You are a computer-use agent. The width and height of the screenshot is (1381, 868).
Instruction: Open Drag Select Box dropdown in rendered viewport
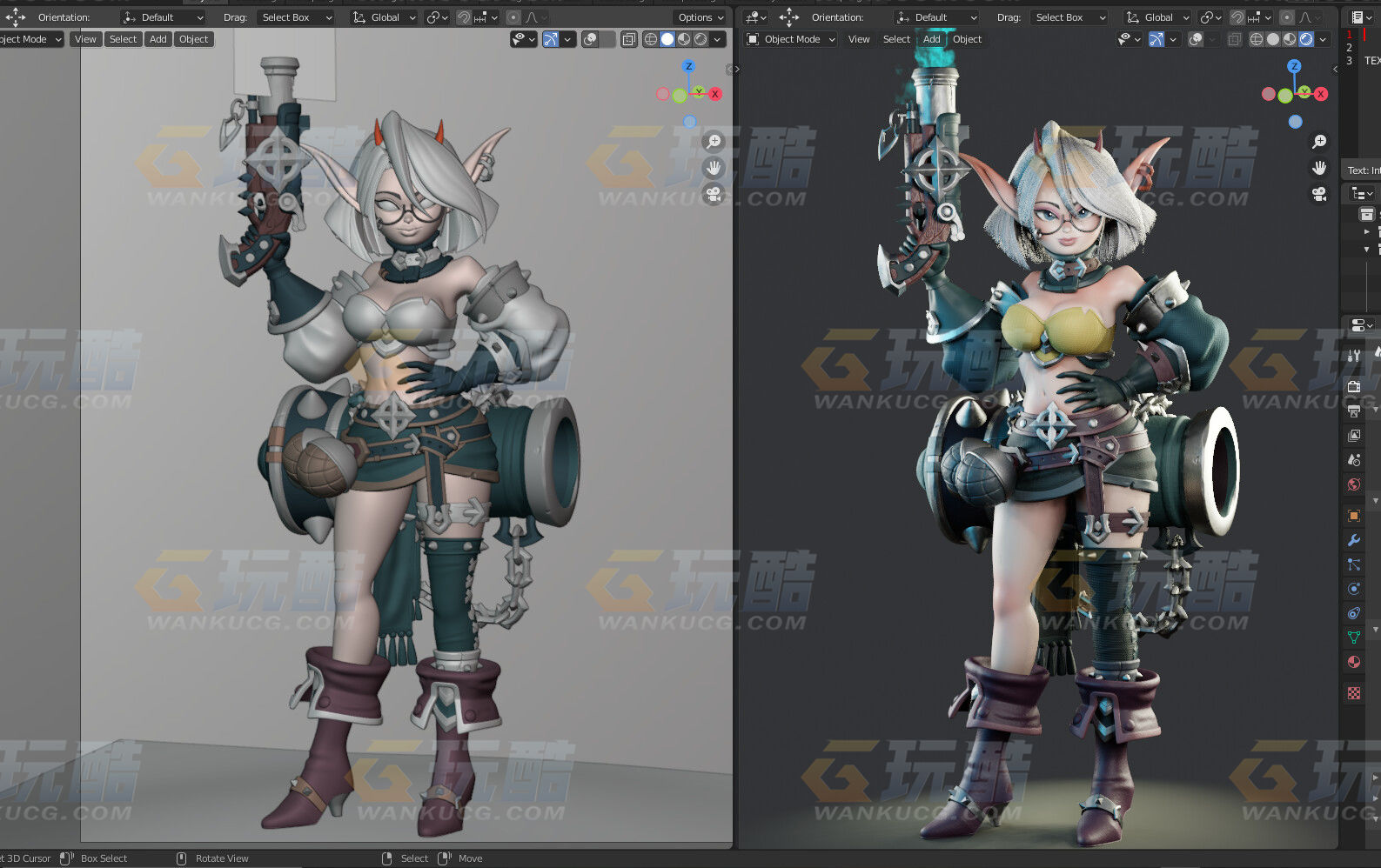pos(1069,17)
